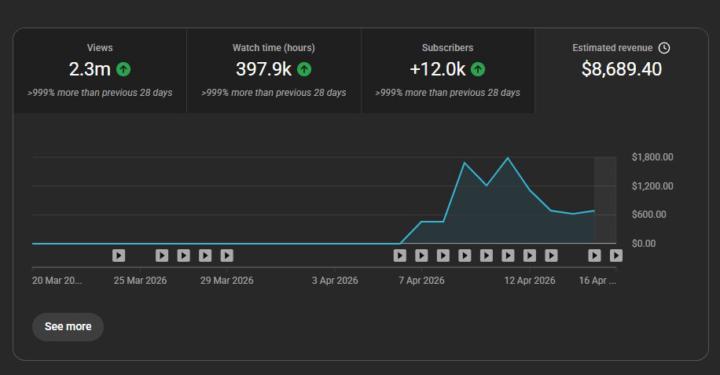Image resolution: width=720 pixels, height=375 pixels.
Task: Click the 29 Mar 2026 date label
Action: 227,280
